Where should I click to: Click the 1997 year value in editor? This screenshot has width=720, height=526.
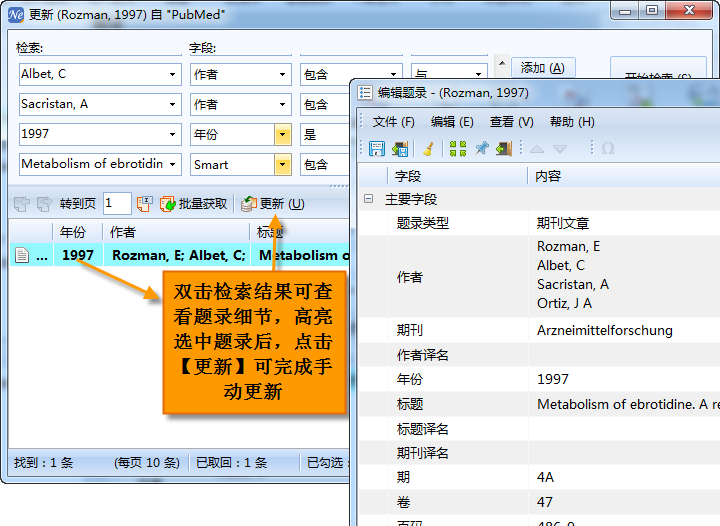[553, 380]
